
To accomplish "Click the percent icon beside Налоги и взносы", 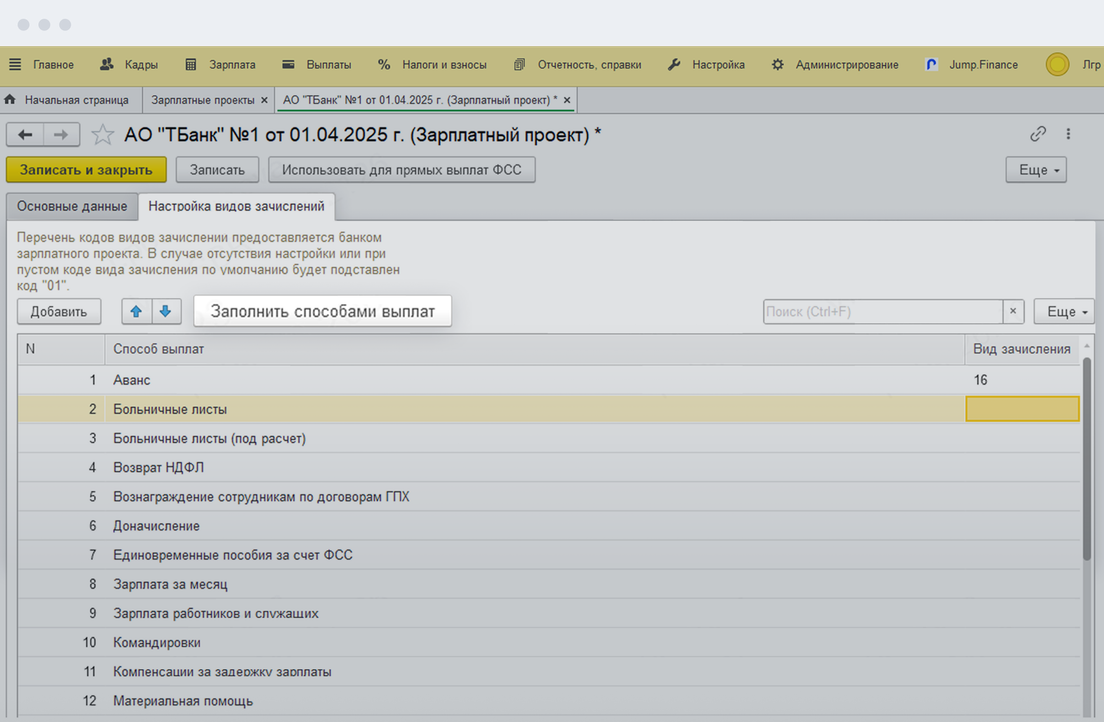I will coord(384,65).
